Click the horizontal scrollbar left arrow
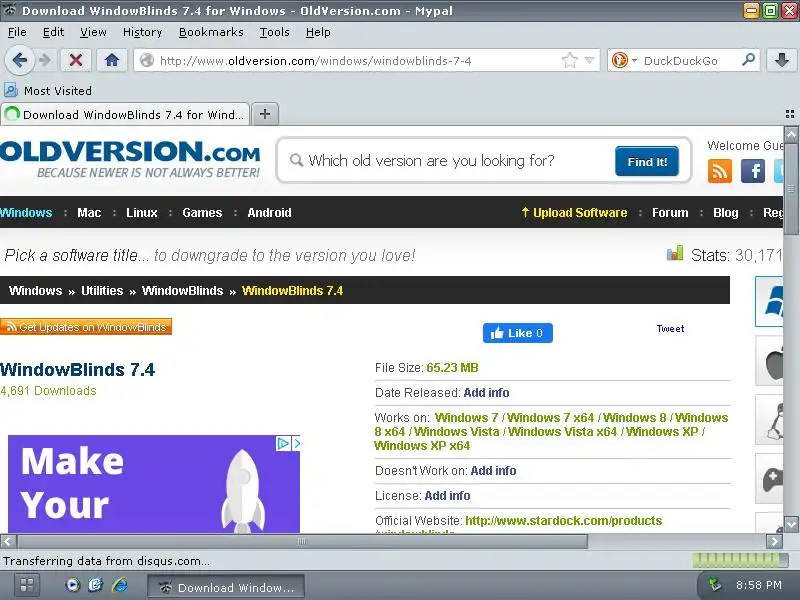The height and width of the screenshot is (600, 800). click(8, 541)
